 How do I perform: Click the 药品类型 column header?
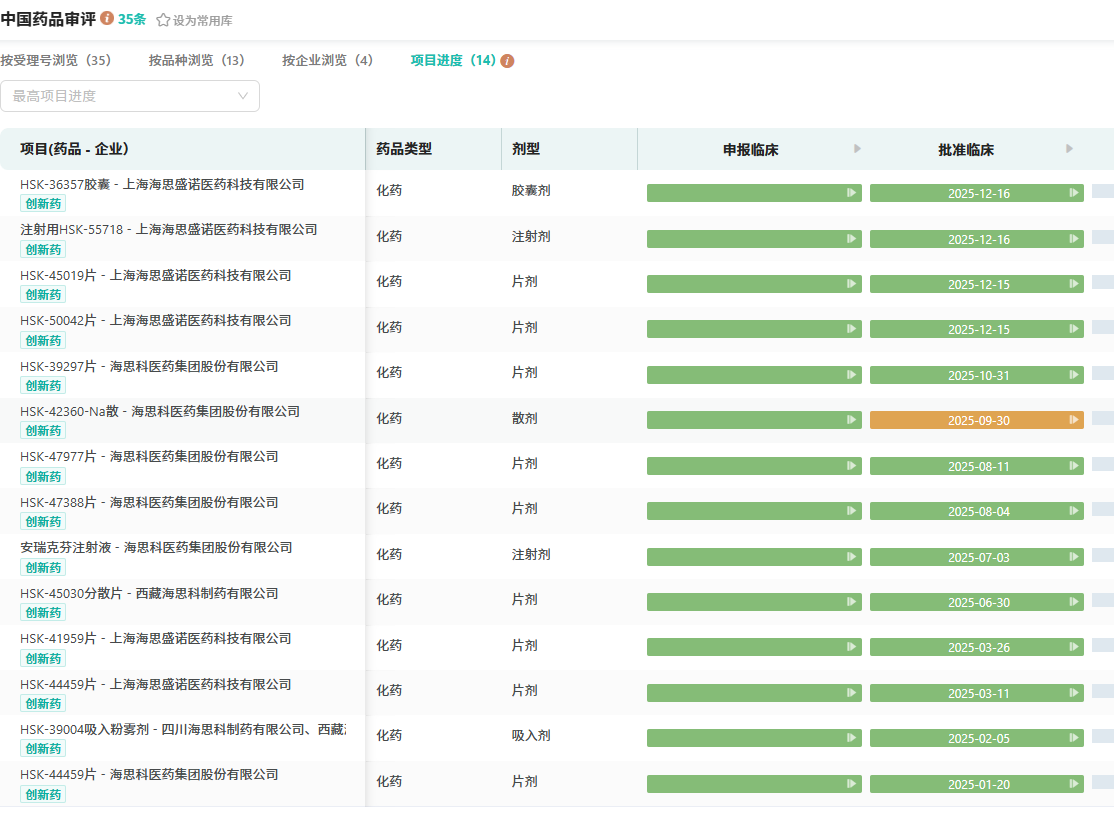pyautogui.click(x=404, y=149)
